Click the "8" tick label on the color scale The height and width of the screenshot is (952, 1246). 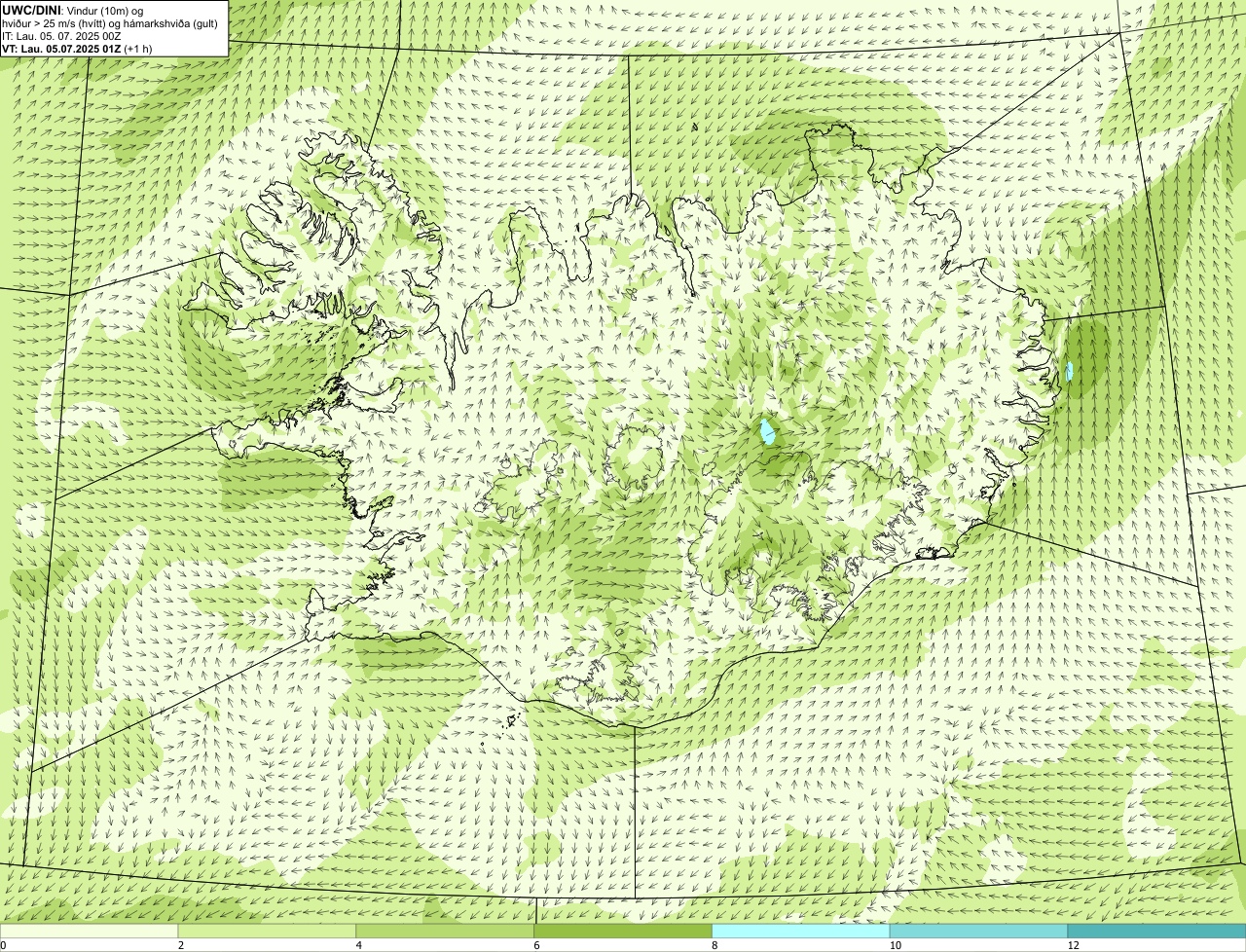(715, 945)
